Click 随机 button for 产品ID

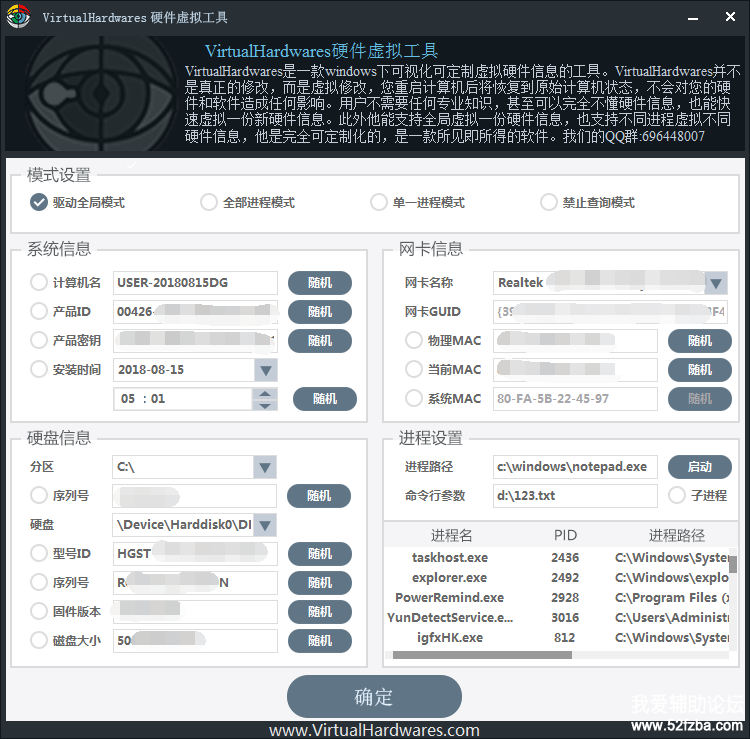coord(320,312)
